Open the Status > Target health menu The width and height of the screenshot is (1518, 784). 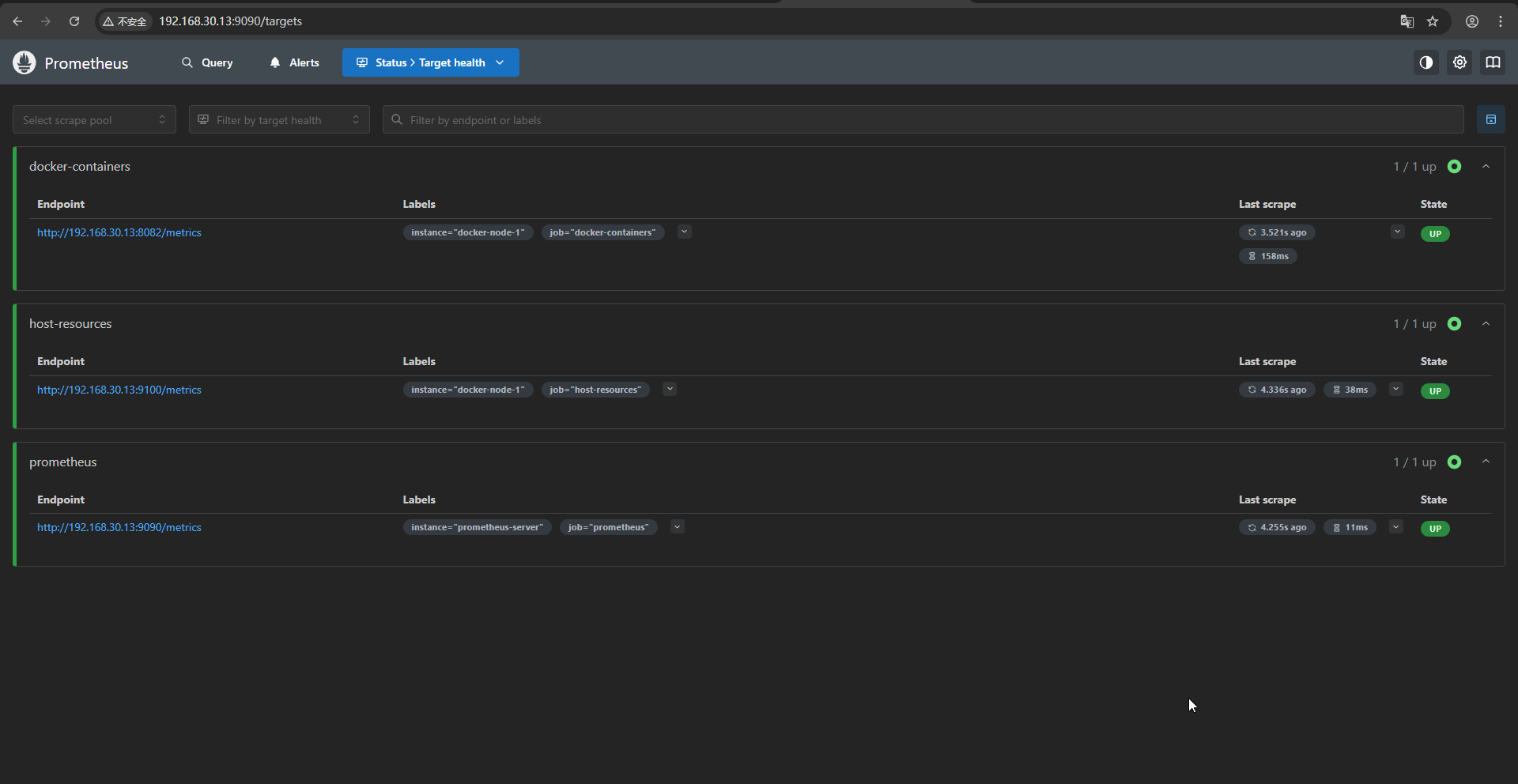point(431,62)
